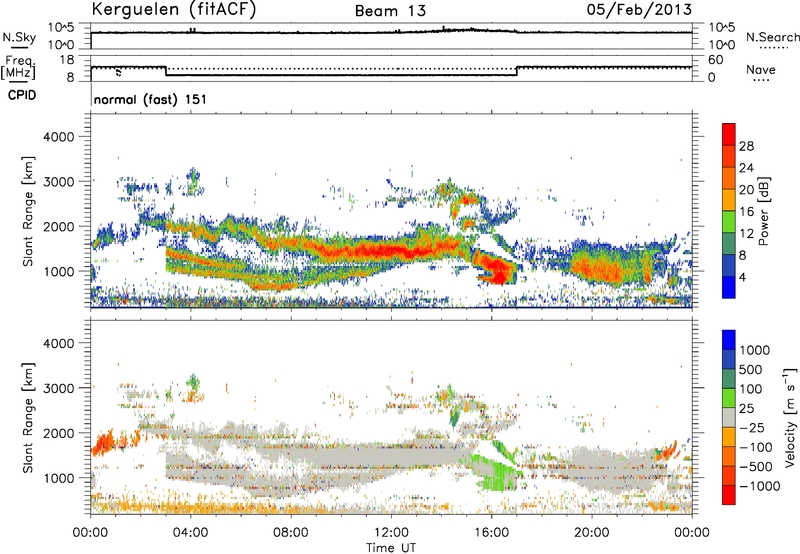Pick the red top segment of power colorbar
Image resolution: width=800 pixels, height=554 pixels.
(729, 134)
